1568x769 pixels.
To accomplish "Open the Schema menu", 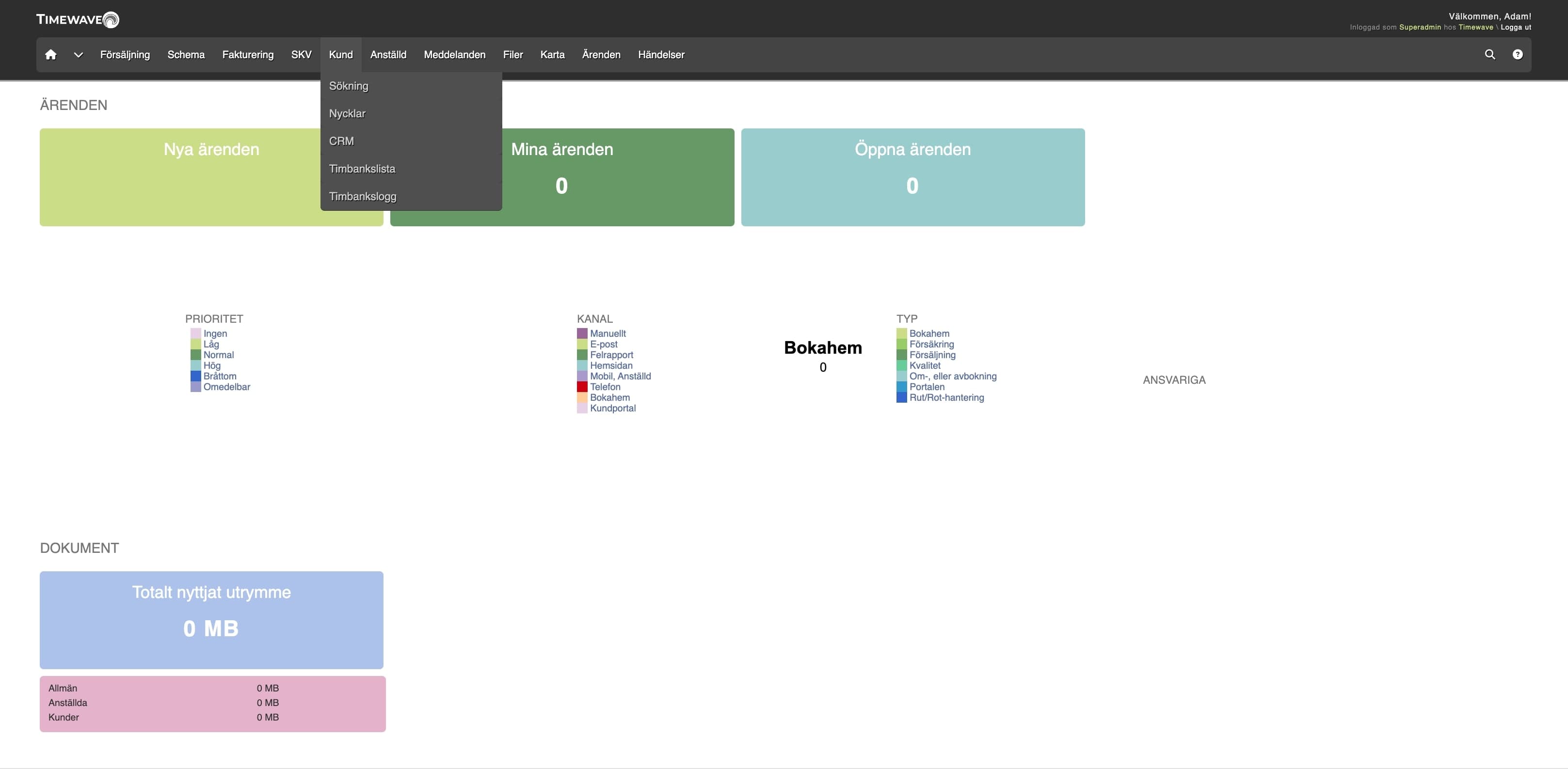I will tap(186, 55).
